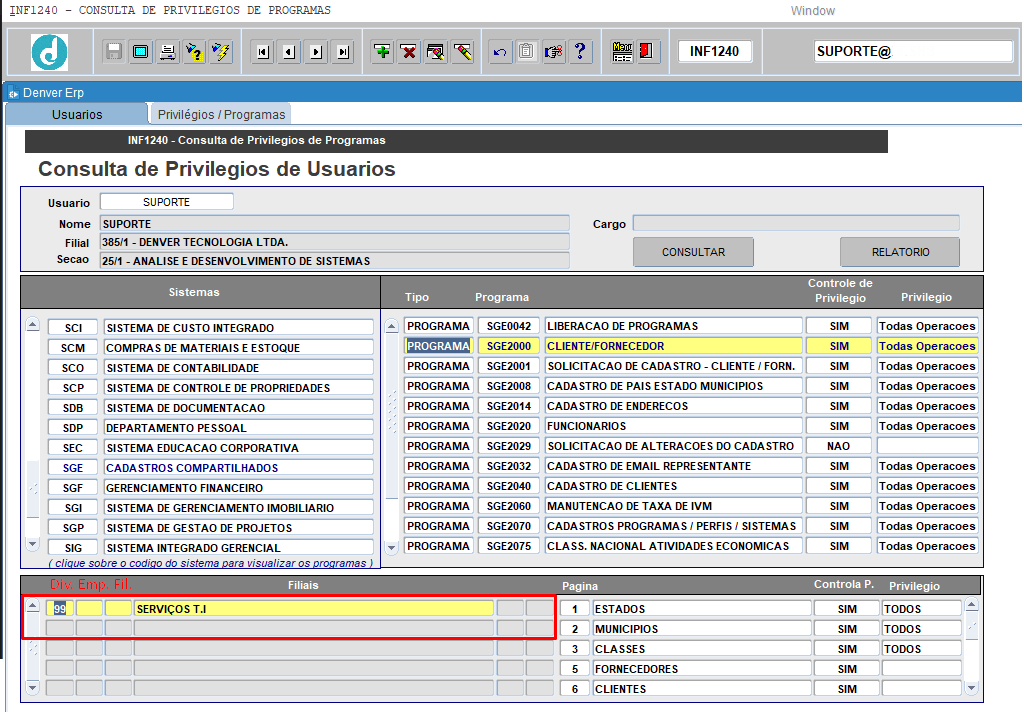Click the pointing hand with scissors icon
The height and width of the screenshot is (712, 1024).
point(553,52)
